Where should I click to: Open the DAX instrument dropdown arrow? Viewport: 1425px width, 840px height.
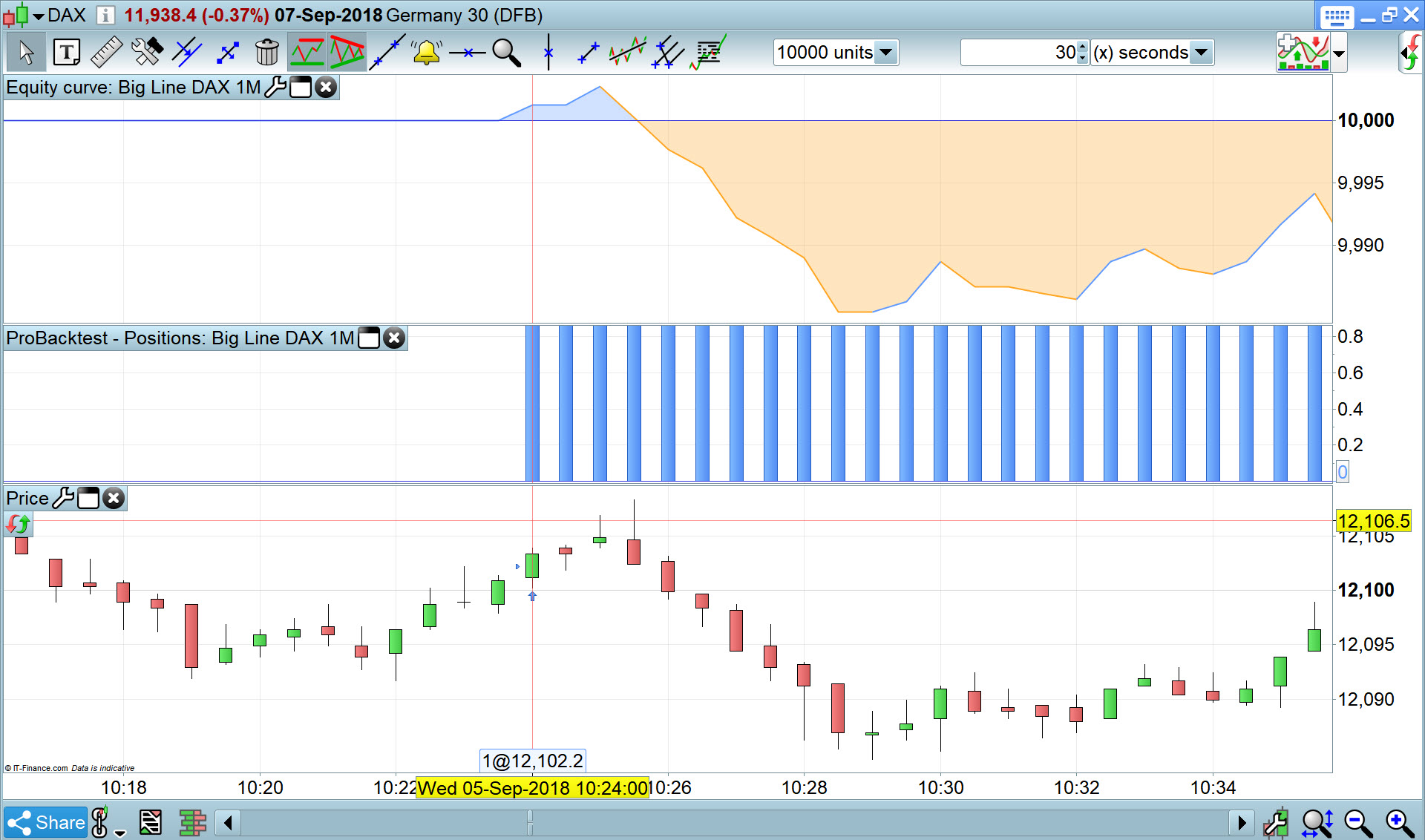point(39,16)
